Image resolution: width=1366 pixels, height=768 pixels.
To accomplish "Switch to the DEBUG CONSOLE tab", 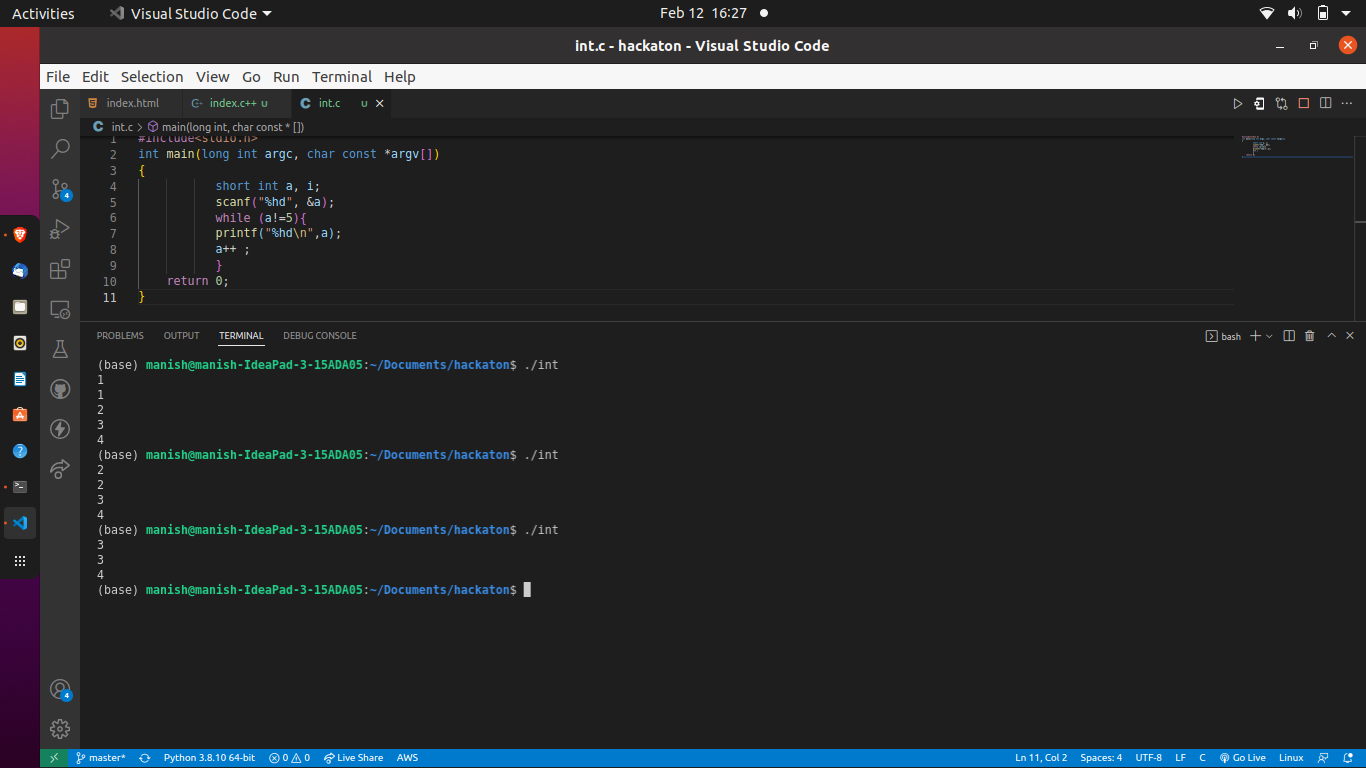I will coord(320,336).
